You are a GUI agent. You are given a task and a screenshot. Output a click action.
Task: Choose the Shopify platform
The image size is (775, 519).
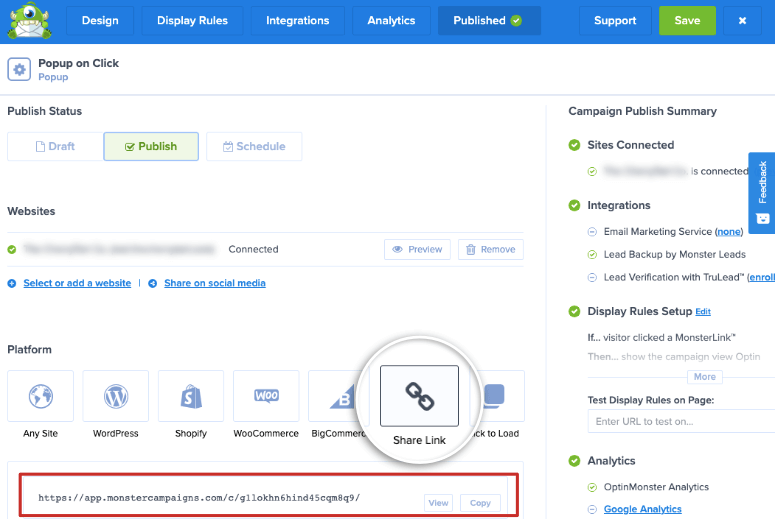(191, 396)
